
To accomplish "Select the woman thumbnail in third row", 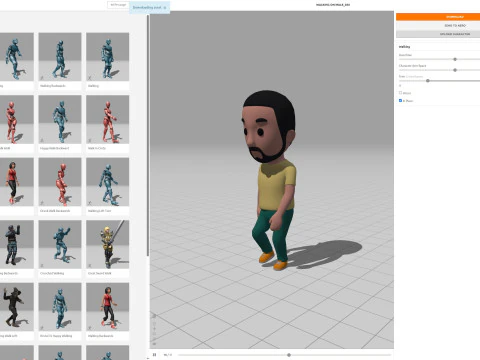I will point(17,182).
